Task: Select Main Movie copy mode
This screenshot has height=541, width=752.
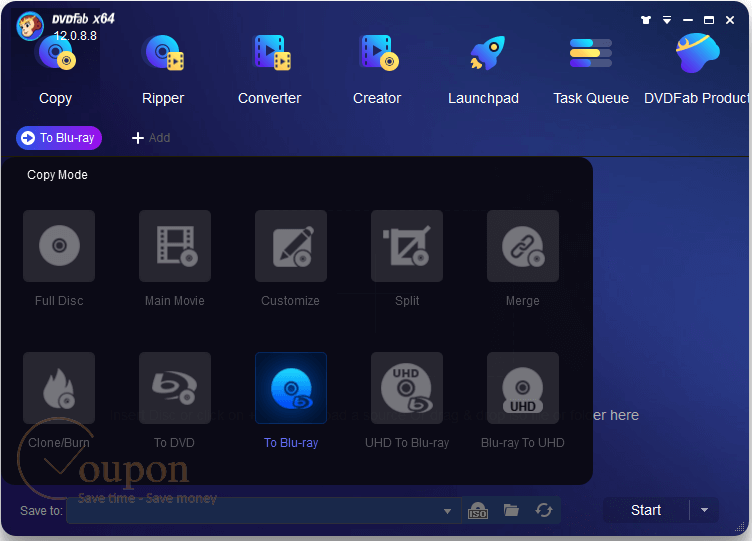Action: coord(175,246)
